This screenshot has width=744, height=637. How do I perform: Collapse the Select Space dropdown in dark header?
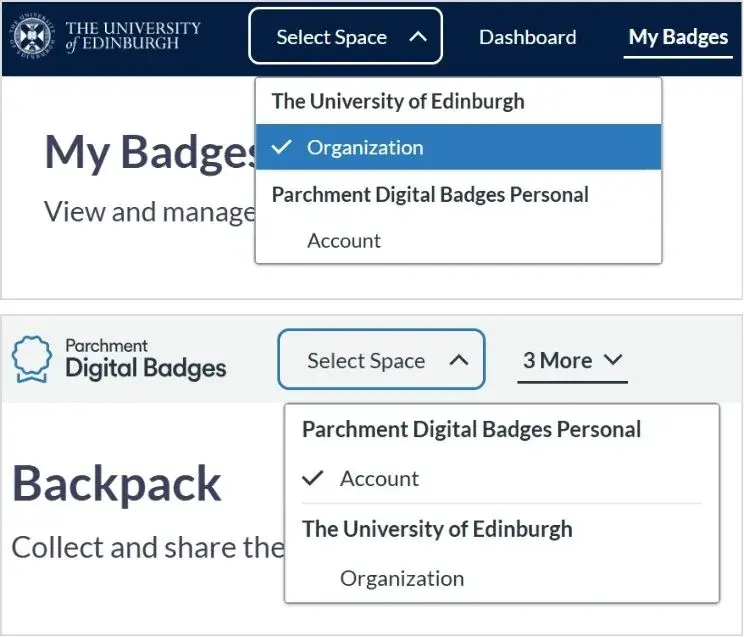pyautogui.click(x=345, y=36)
